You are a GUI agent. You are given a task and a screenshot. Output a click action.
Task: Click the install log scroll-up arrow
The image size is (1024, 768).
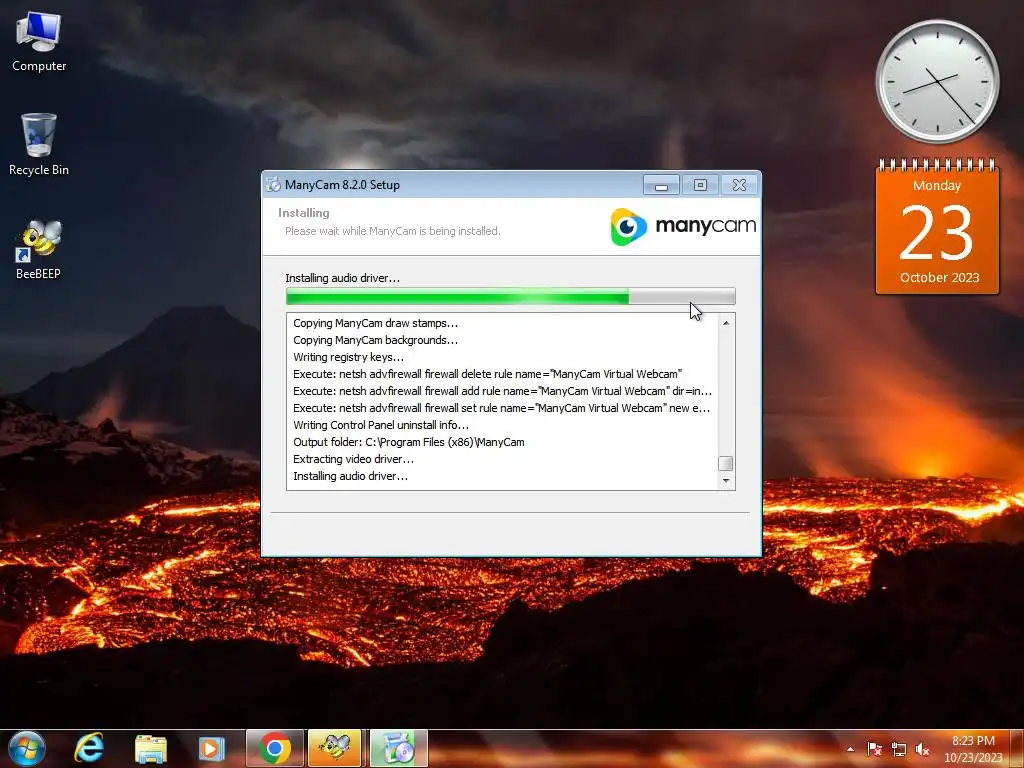pos(726,323)
